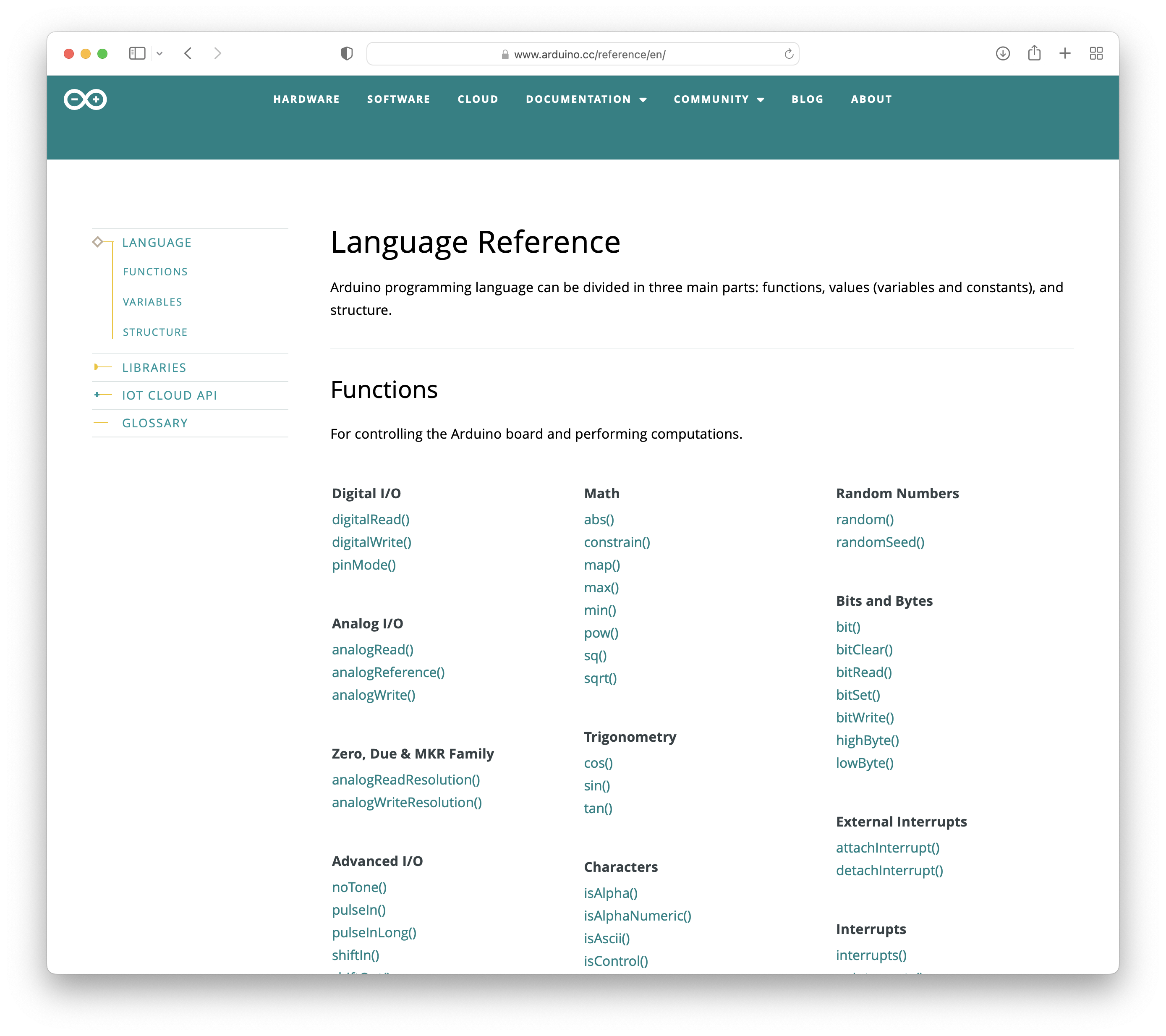Image resolution: width=1166 pixels, height=1036 pixels.
Task: Open the ABOUT menu item
Action: click(x=871, y=99)
